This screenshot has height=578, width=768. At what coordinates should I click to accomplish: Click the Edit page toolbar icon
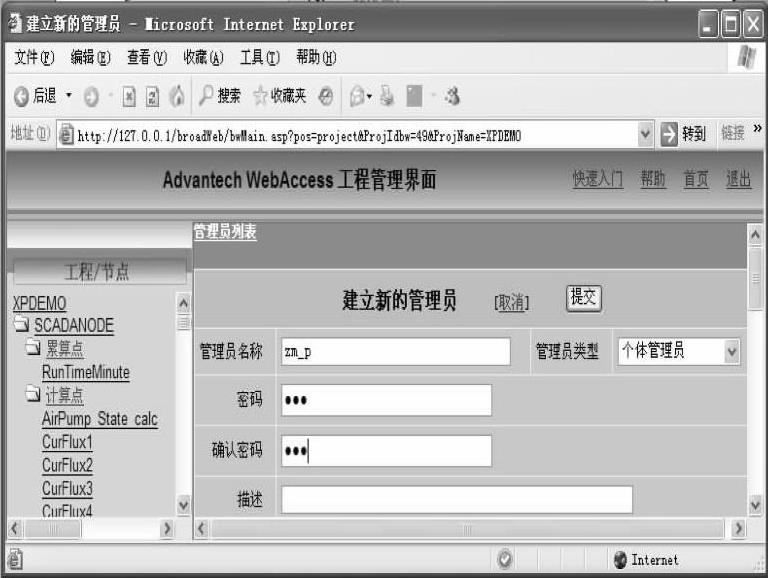(x=414, y=96)
